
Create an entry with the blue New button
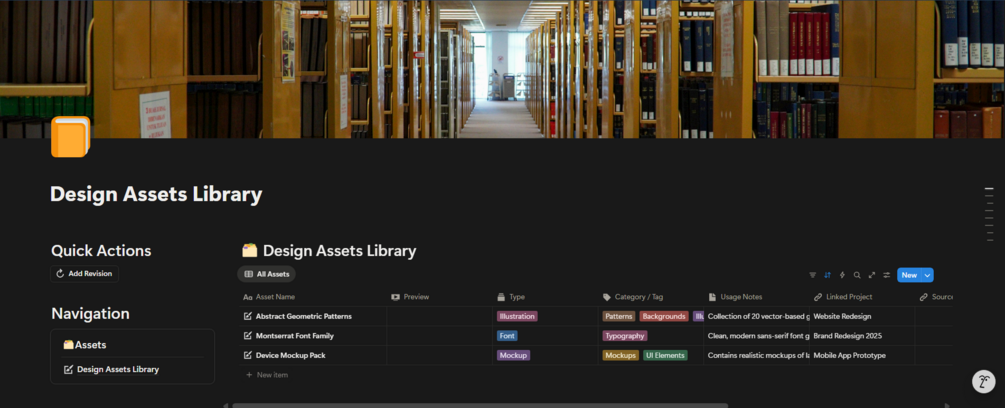(x=909, y=275)
